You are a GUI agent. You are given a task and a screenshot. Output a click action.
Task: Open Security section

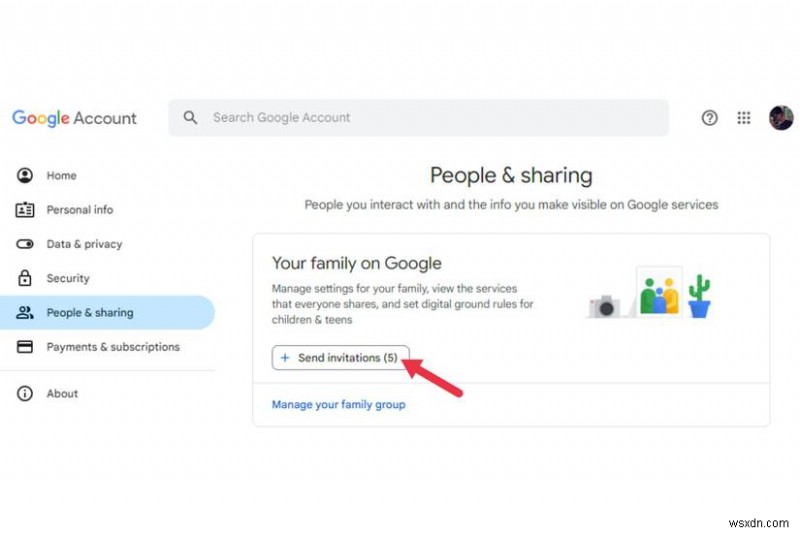pos(68,278)
